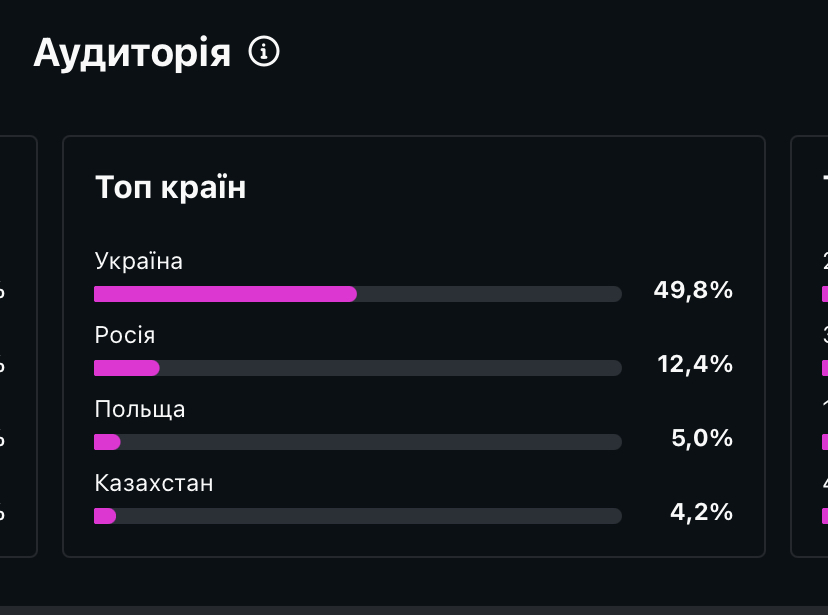Select the Польща country label
This screenshot has height=615, width=828.
140,409
